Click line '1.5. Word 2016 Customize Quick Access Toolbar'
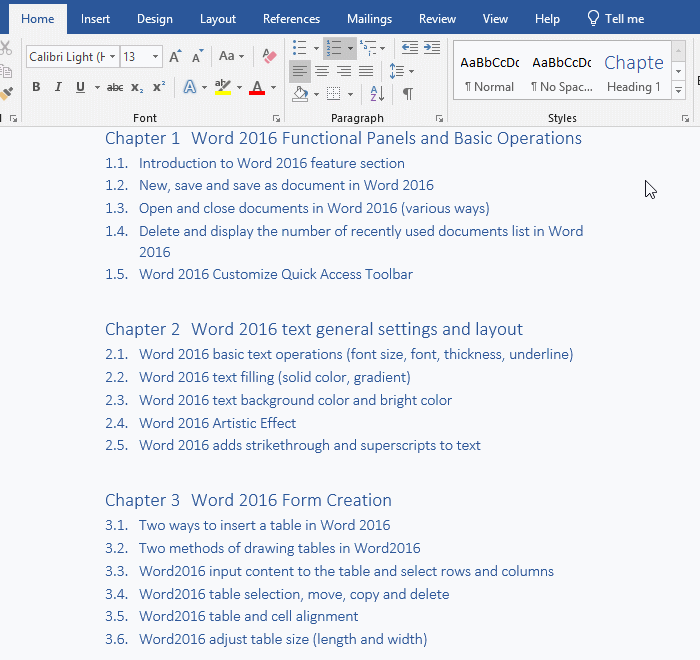Image resolution: width=700 pixels, height=660 pixels. [259, 274]
